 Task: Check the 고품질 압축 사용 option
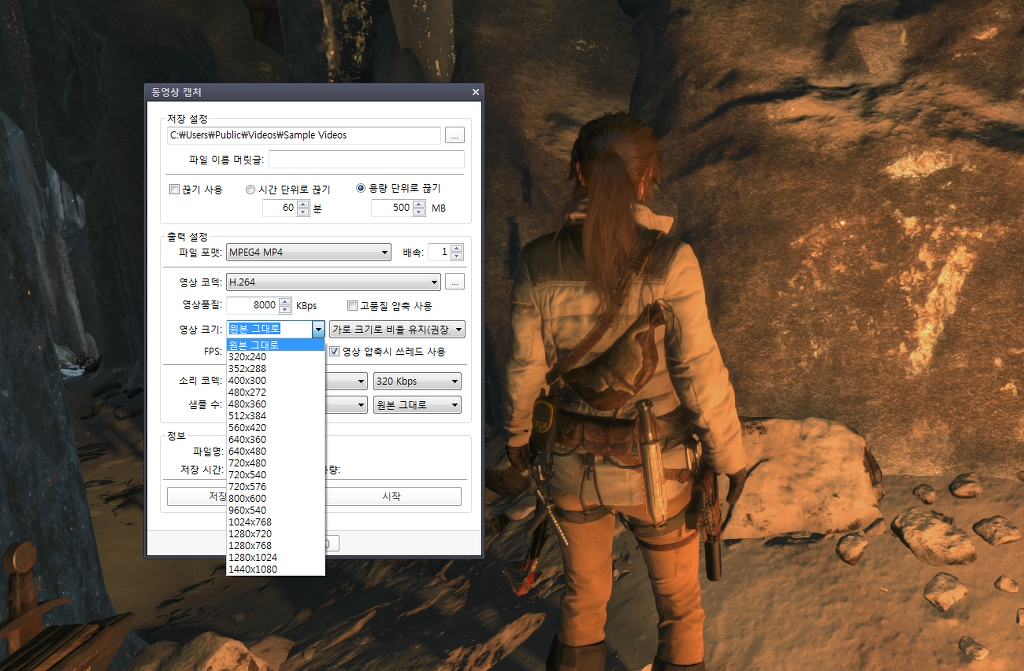352,306
